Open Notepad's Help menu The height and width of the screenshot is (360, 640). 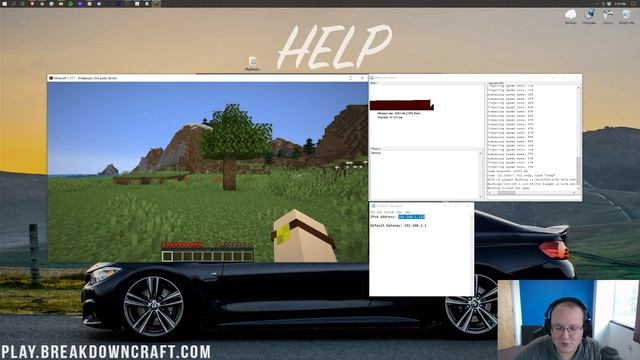[408, 212]
